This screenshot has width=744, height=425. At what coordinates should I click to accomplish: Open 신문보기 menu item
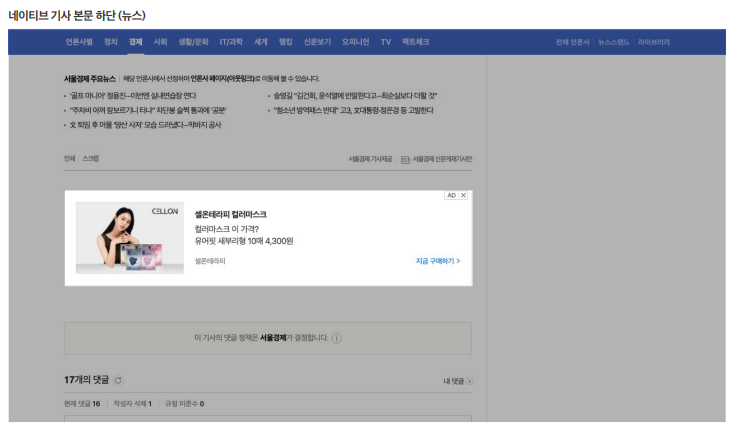[317, 42]
